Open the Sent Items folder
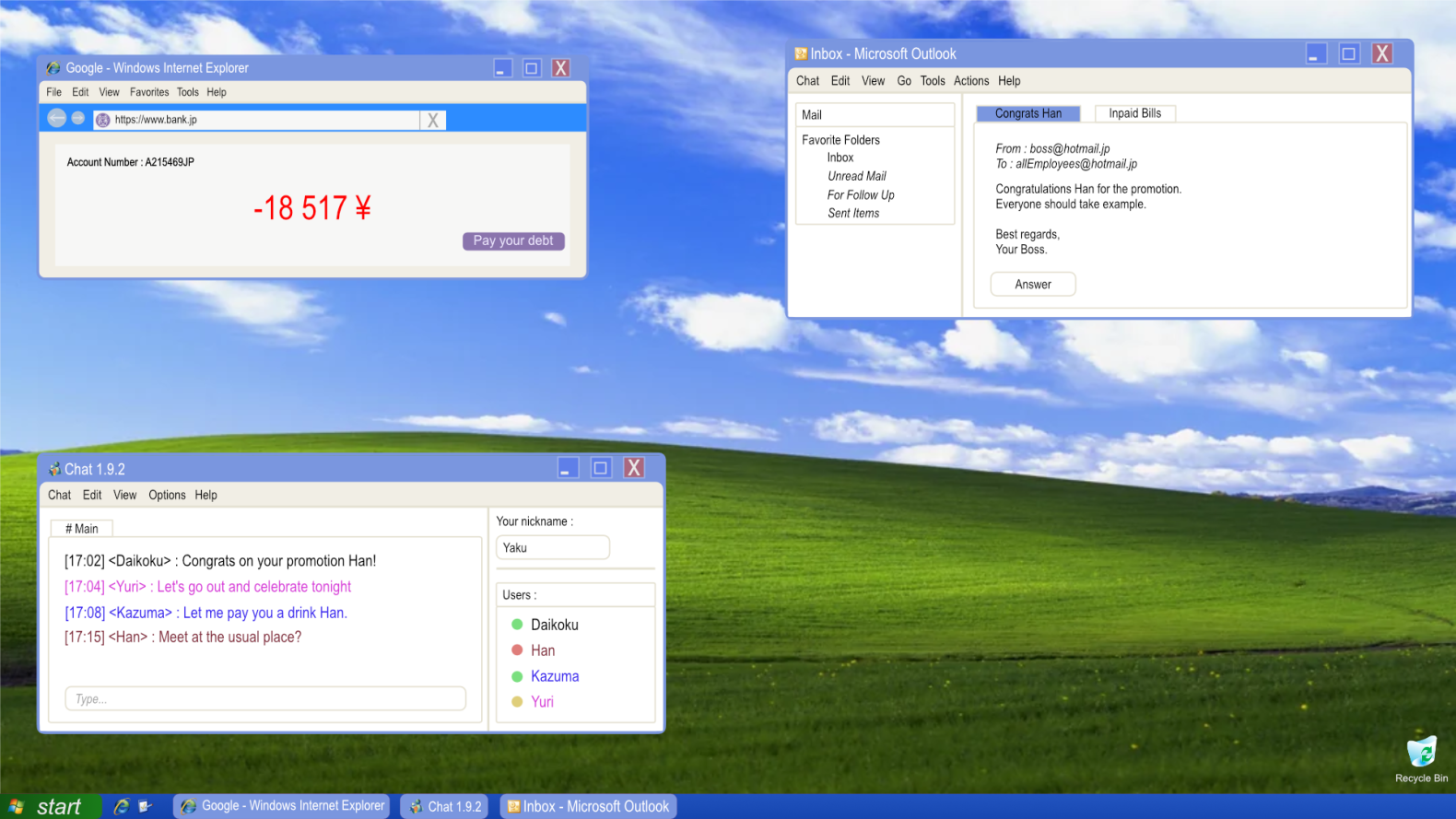Viewport: 1456px width, 819px height. [853, 213]
